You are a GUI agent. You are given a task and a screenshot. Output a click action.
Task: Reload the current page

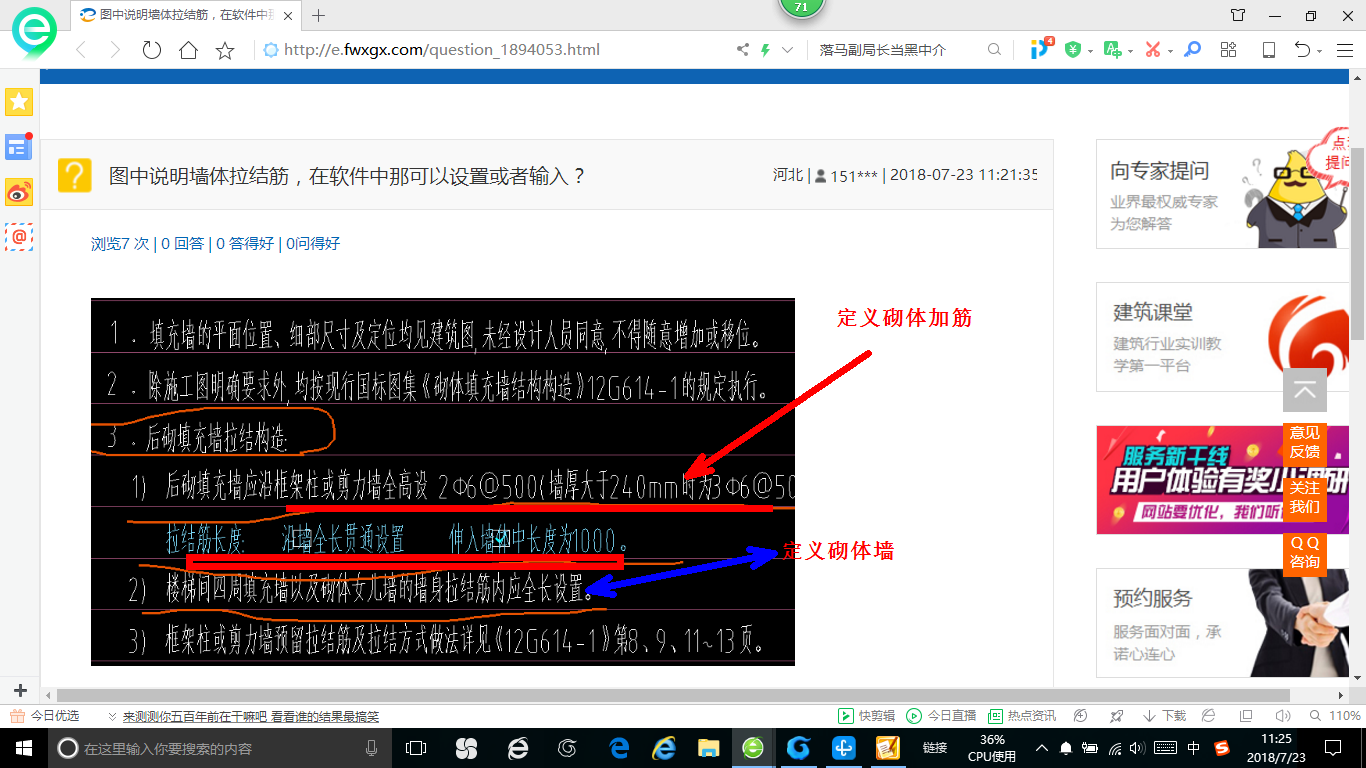point(151,50)
